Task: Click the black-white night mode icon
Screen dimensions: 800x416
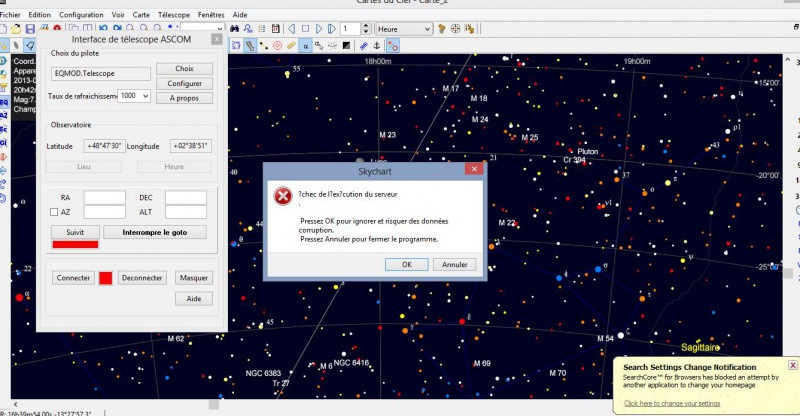Action: click(346, 46)
